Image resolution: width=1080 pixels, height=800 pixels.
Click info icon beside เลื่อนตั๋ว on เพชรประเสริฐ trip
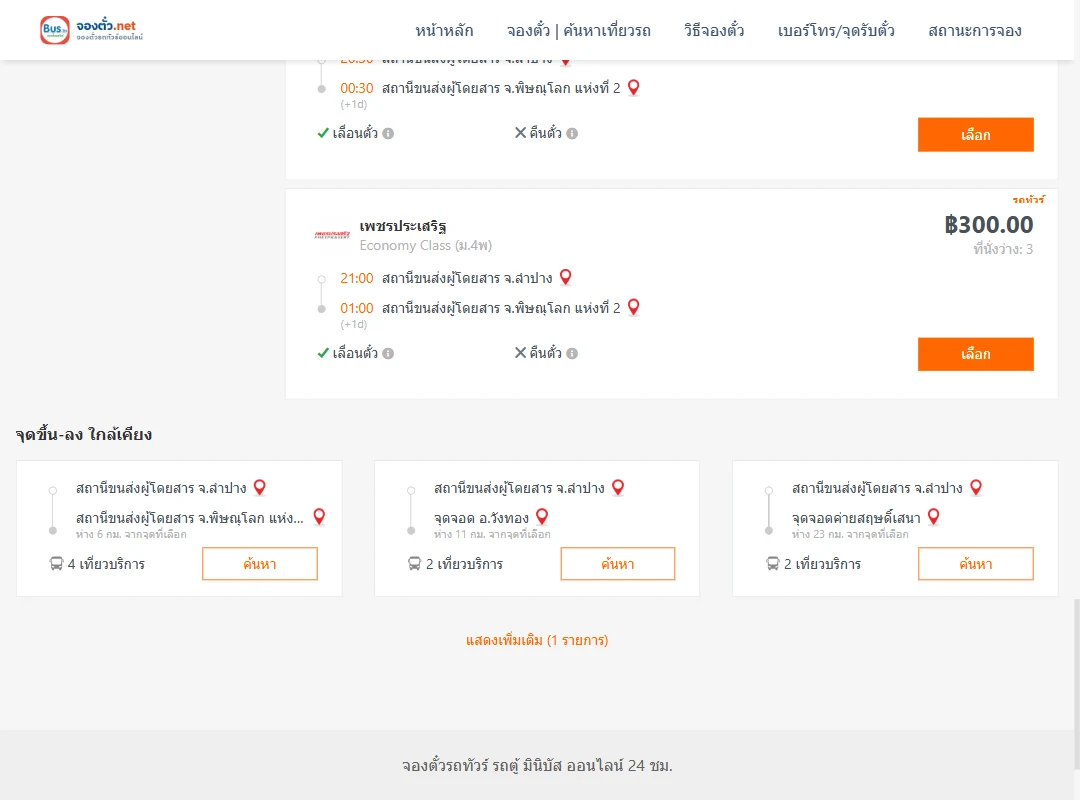pyautogui.click(x=388, y=353)
